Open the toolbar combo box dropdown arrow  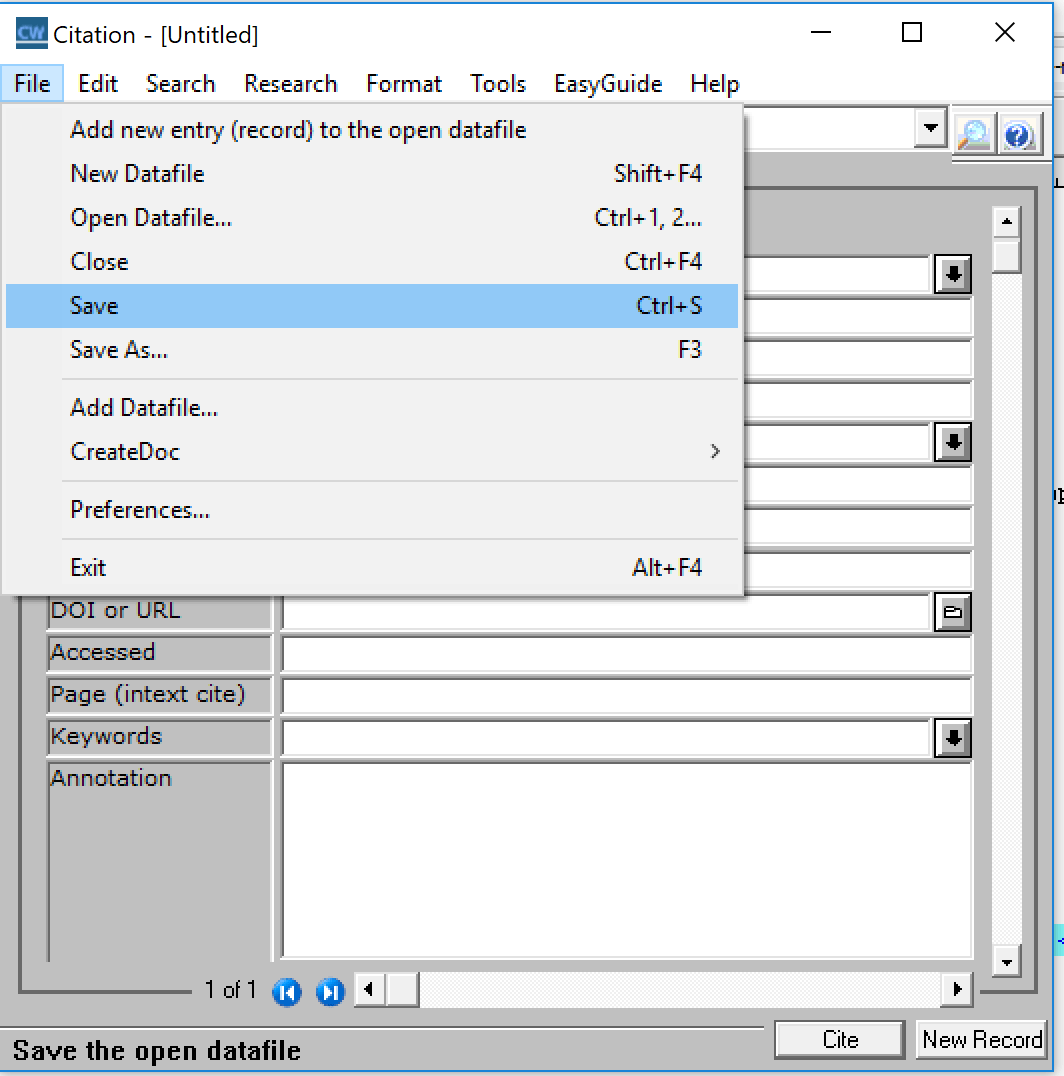(x=932, y=128)
